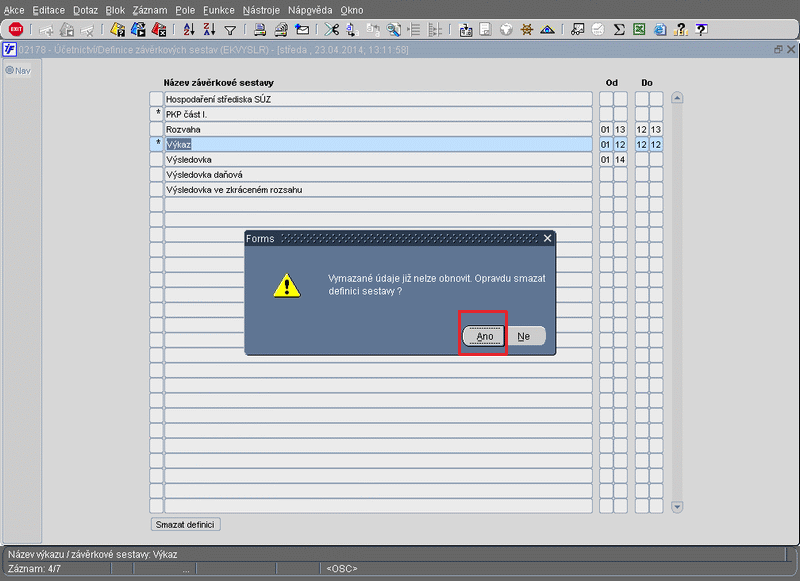The width and height of the screenshot is (800, 581).
Task: Open the Dotaz menu
Action: click(x=85, y=10)
